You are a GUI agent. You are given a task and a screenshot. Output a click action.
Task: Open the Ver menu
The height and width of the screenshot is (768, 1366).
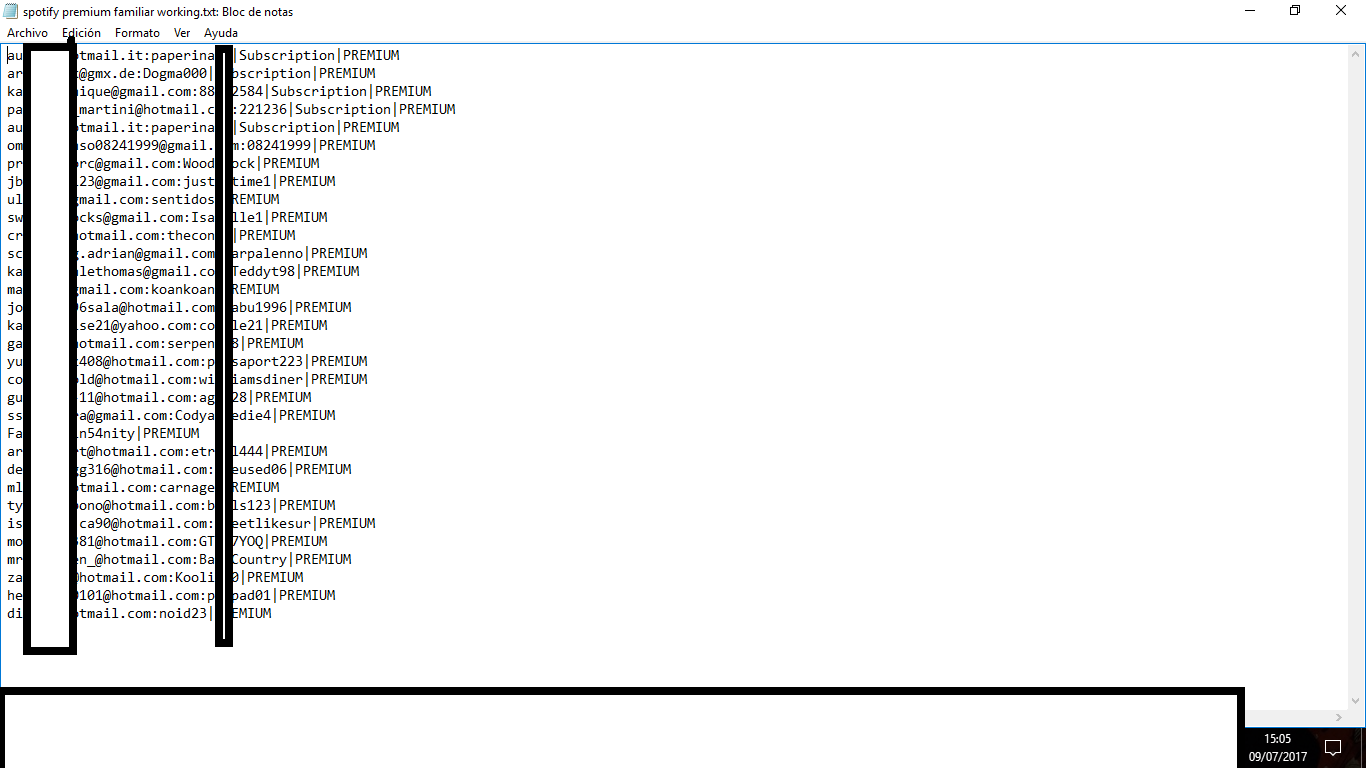tap(182, 33)
